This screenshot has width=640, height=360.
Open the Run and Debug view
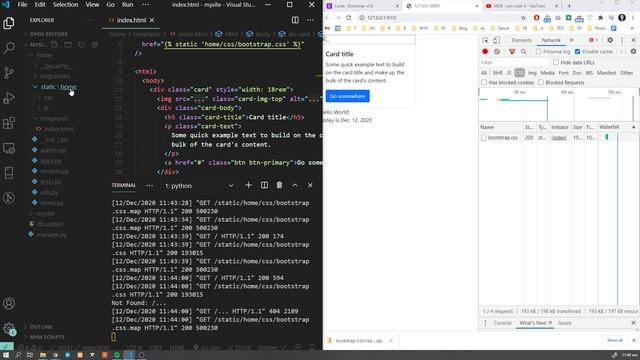coord(9,98)
